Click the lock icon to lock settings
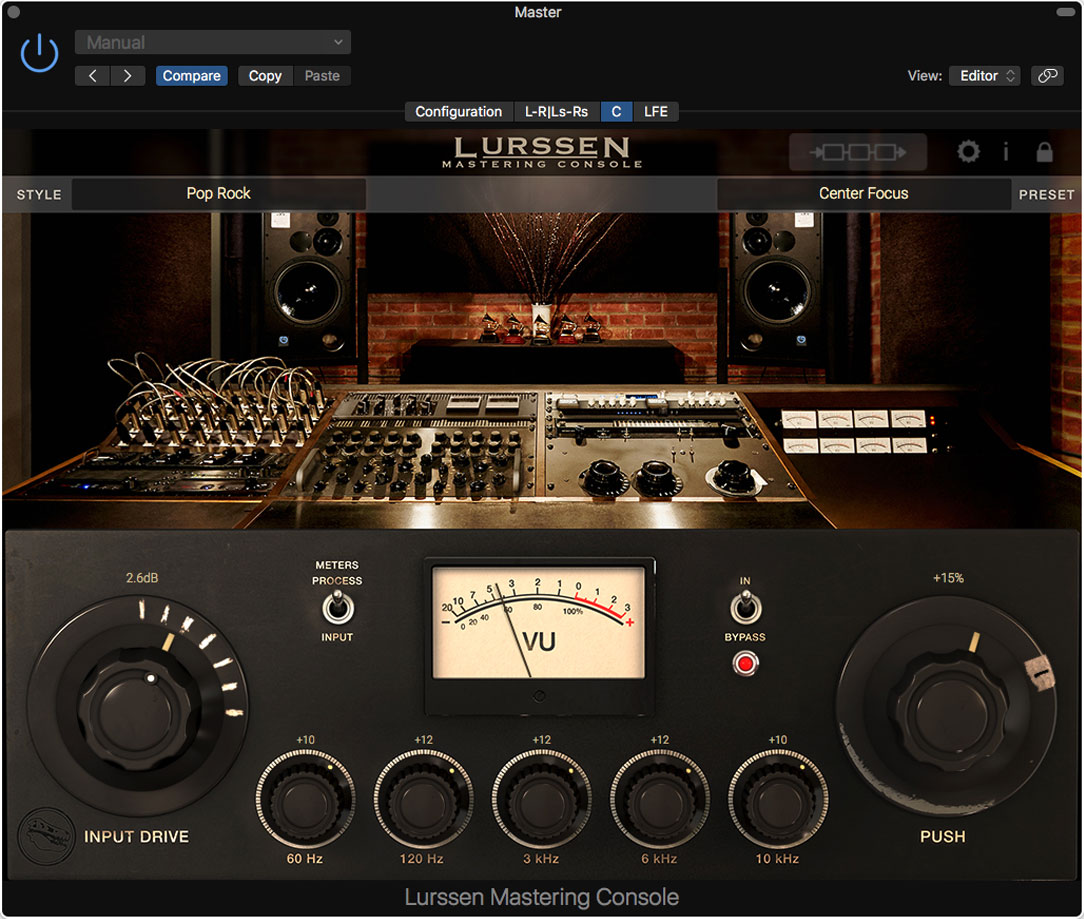Screen dimensions: 1084x919 click(x=1044, y=151)
